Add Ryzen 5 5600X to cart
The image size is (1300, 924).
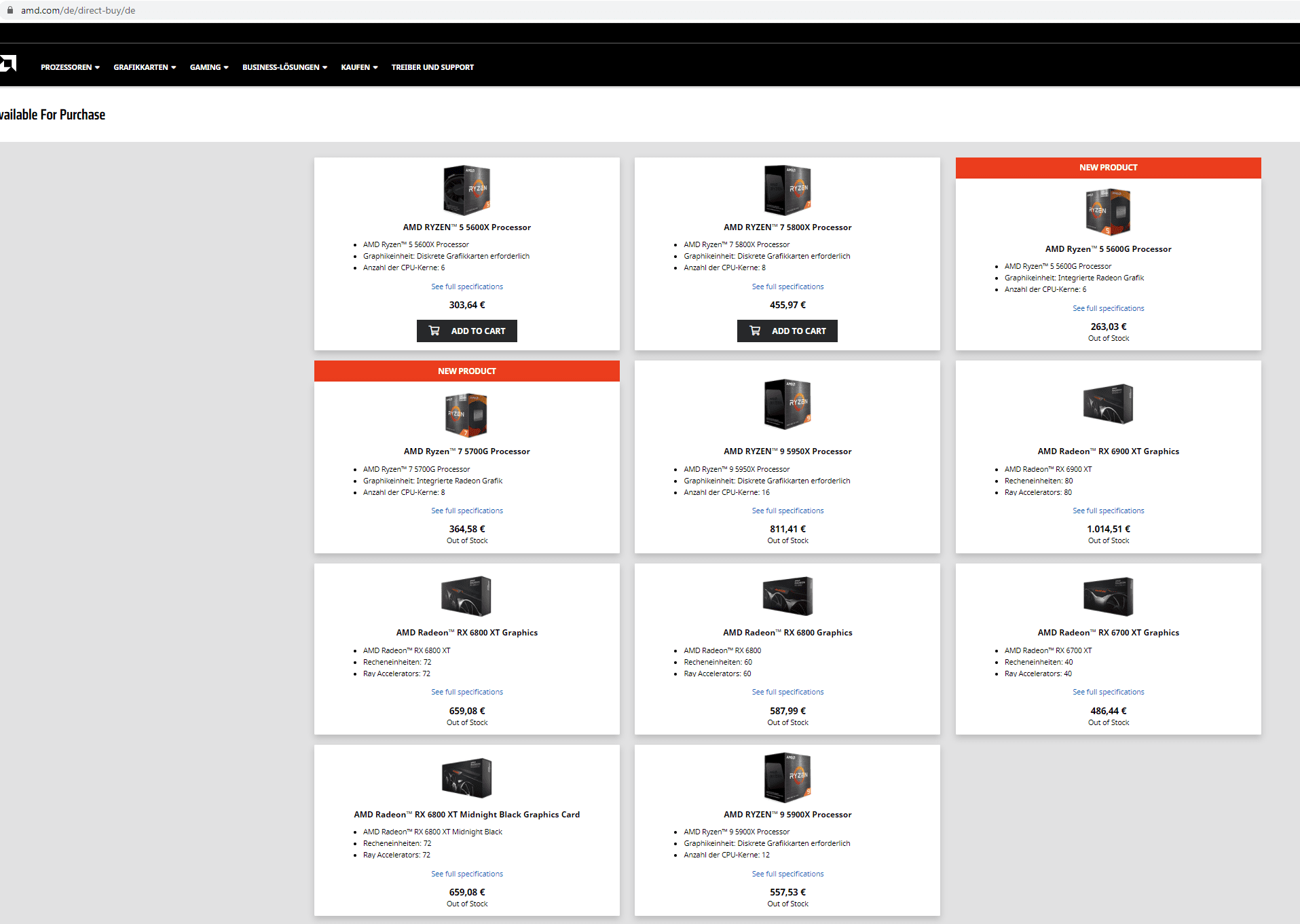pos(467,331)
